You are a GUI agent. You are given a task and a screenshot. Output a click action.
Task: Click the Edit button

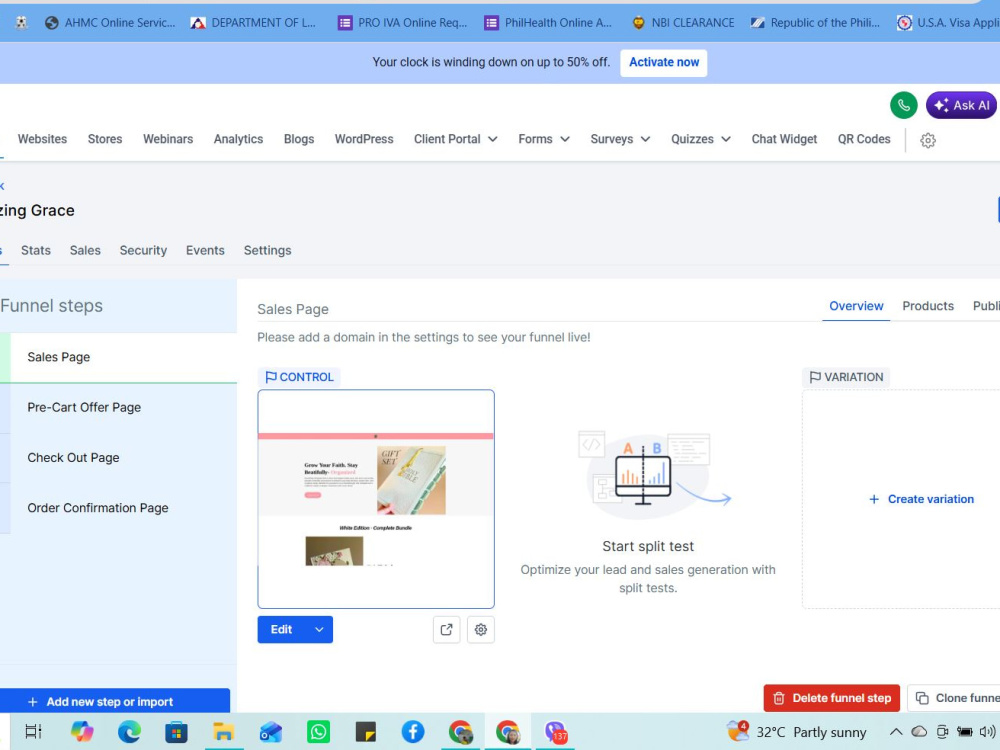pos(281,629)
